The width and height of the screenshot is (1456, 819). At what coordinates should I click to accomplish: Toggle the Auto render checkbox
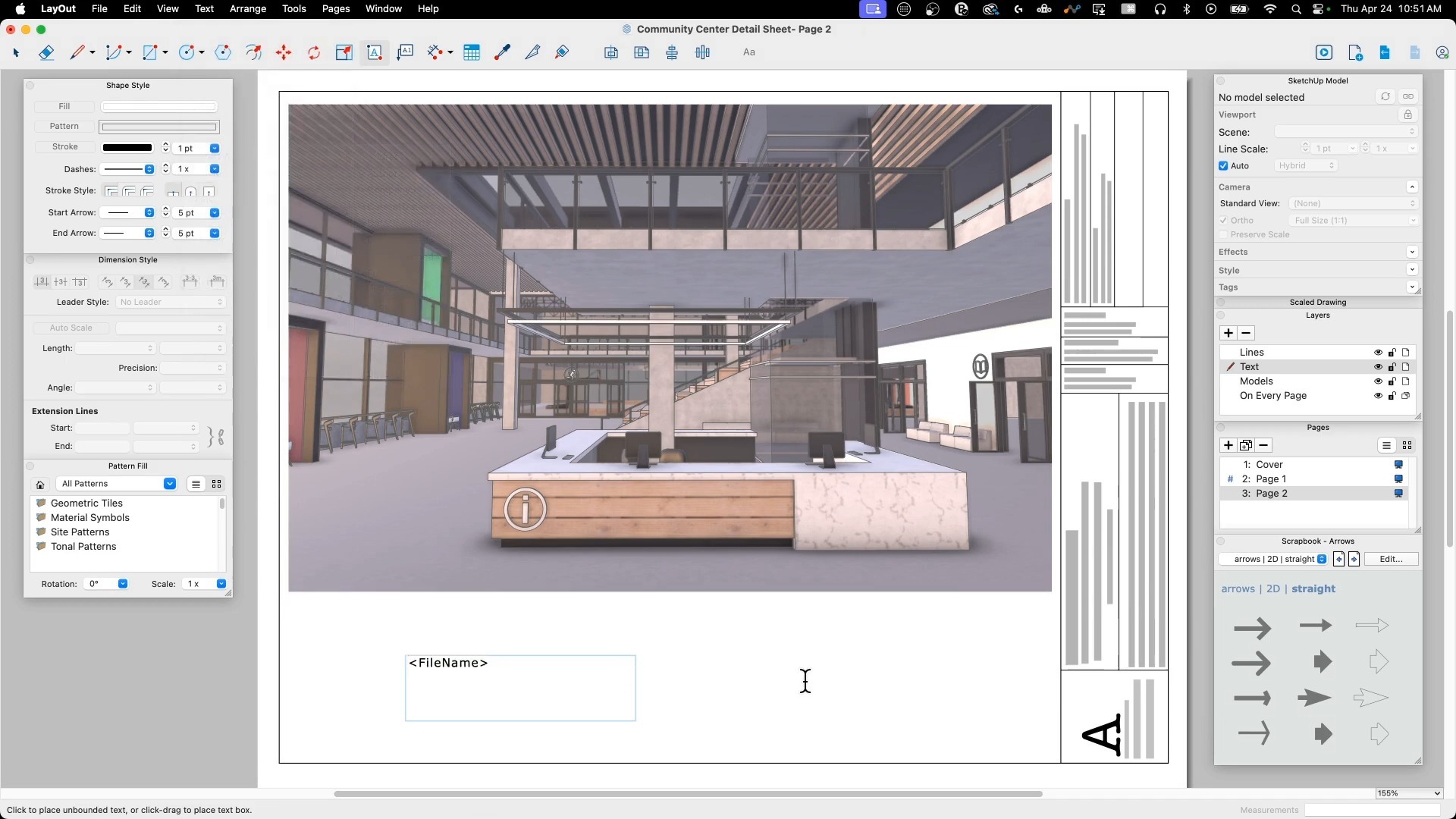click(1223, 166)
